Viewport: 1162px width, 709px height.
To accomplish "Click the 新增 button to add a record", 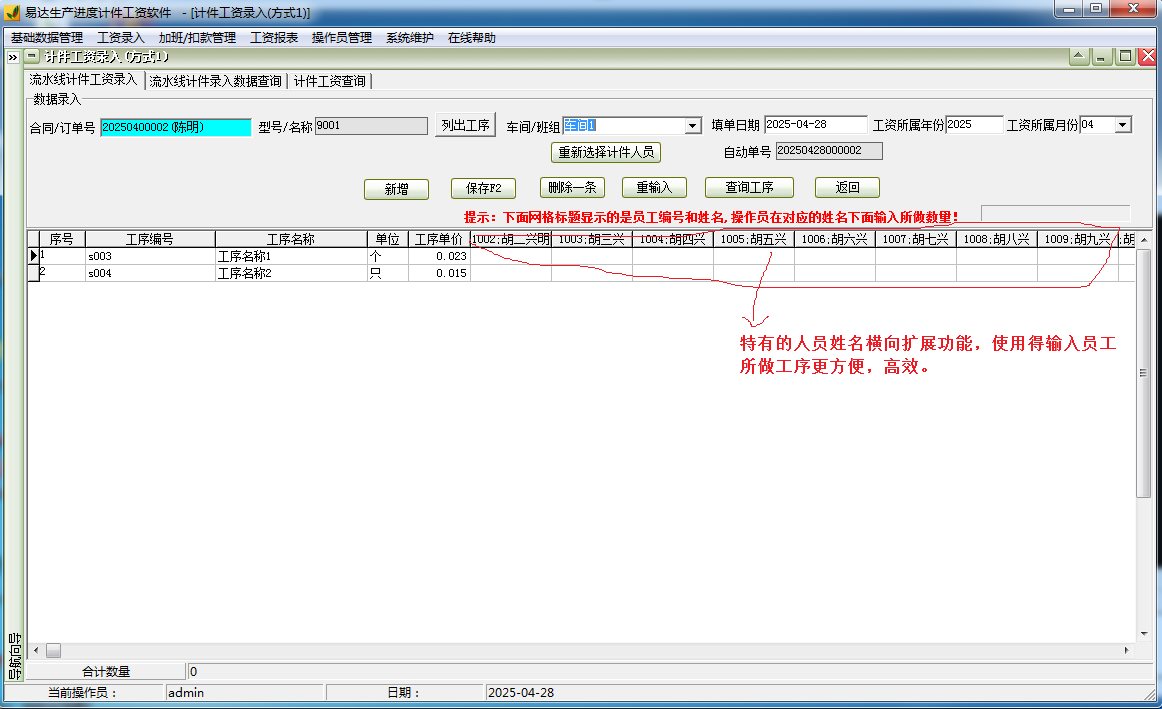I will point(396,188).
